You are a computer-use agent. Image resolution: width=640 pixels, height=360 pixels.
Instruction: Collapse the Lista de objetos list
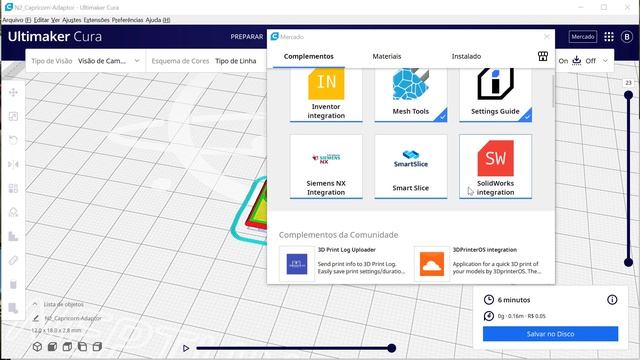click(35, 304)
